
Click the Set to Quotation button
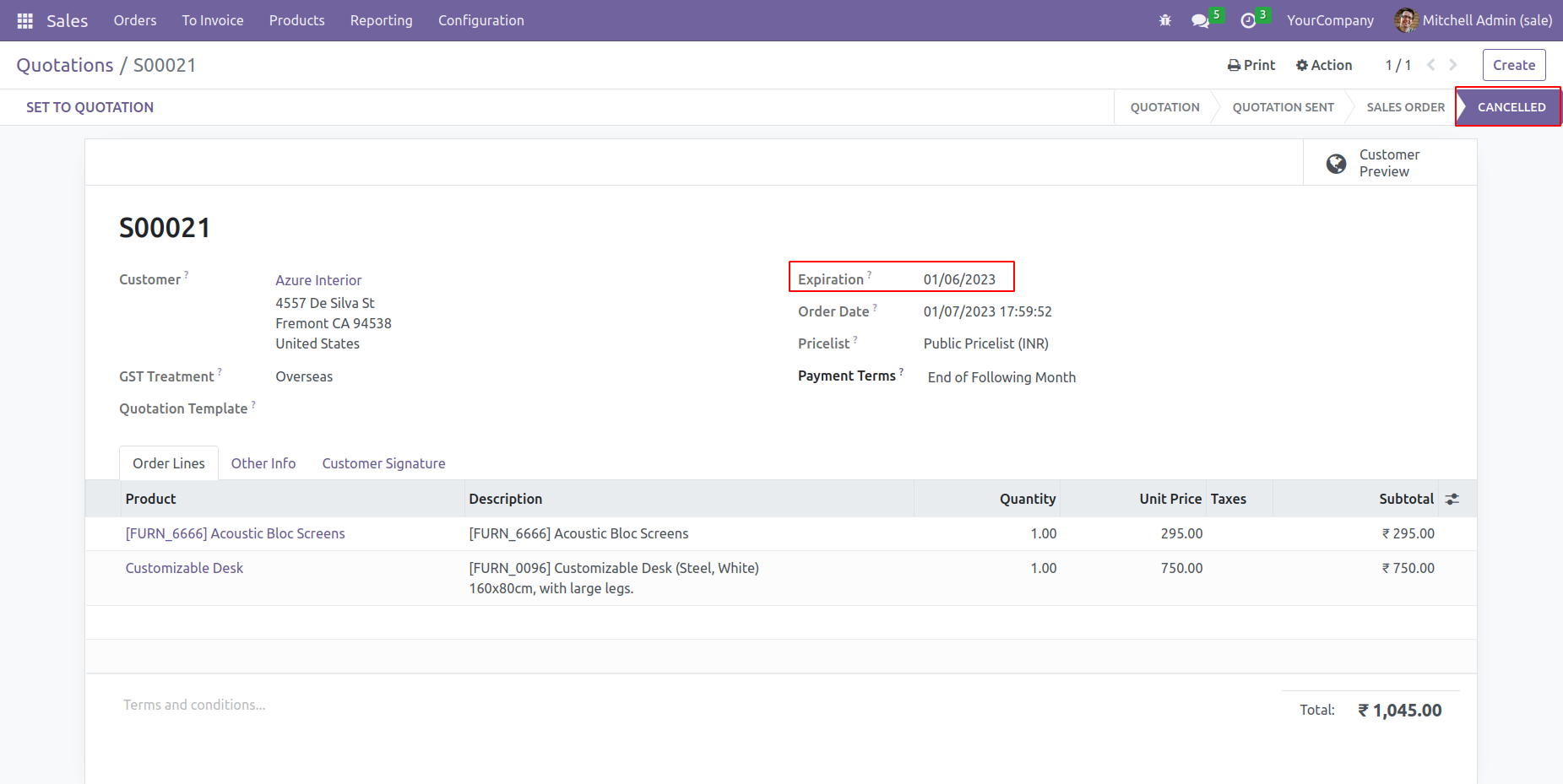coord(90,107)
